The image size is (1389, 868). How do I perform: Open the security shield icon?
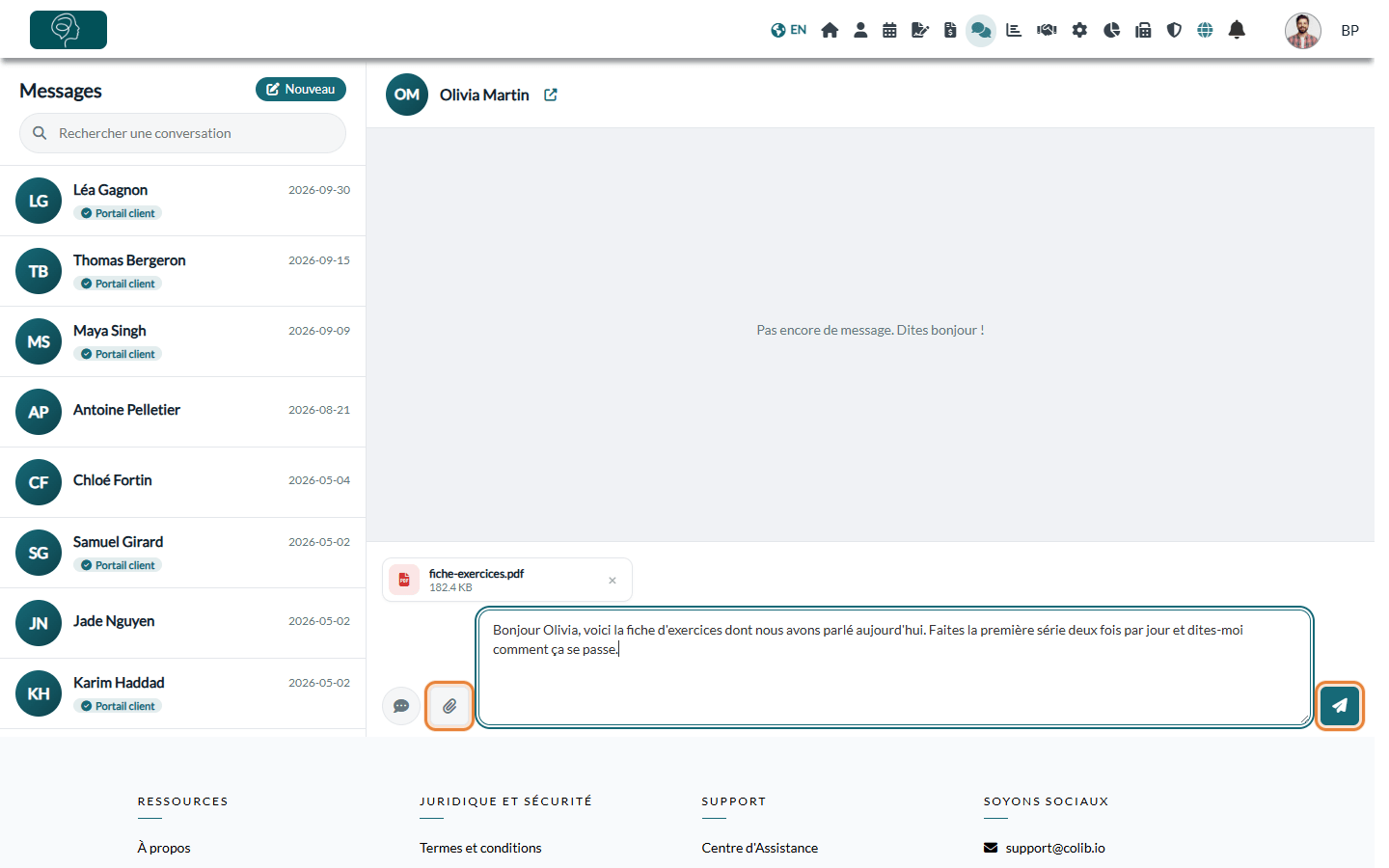pyautogui.click(x=1174, y=30)
